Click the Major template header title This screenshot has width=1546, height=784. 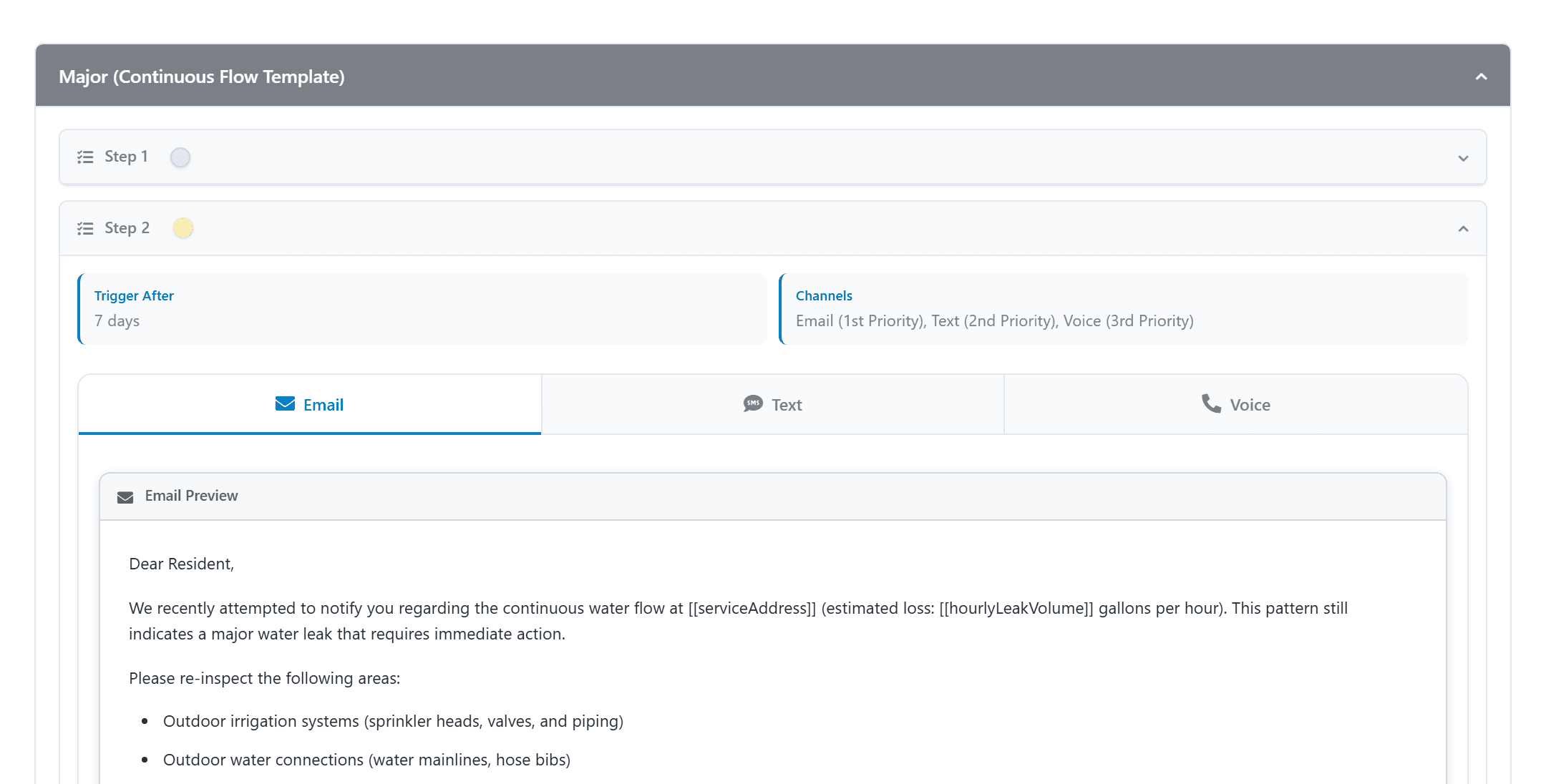coord(202,77)
